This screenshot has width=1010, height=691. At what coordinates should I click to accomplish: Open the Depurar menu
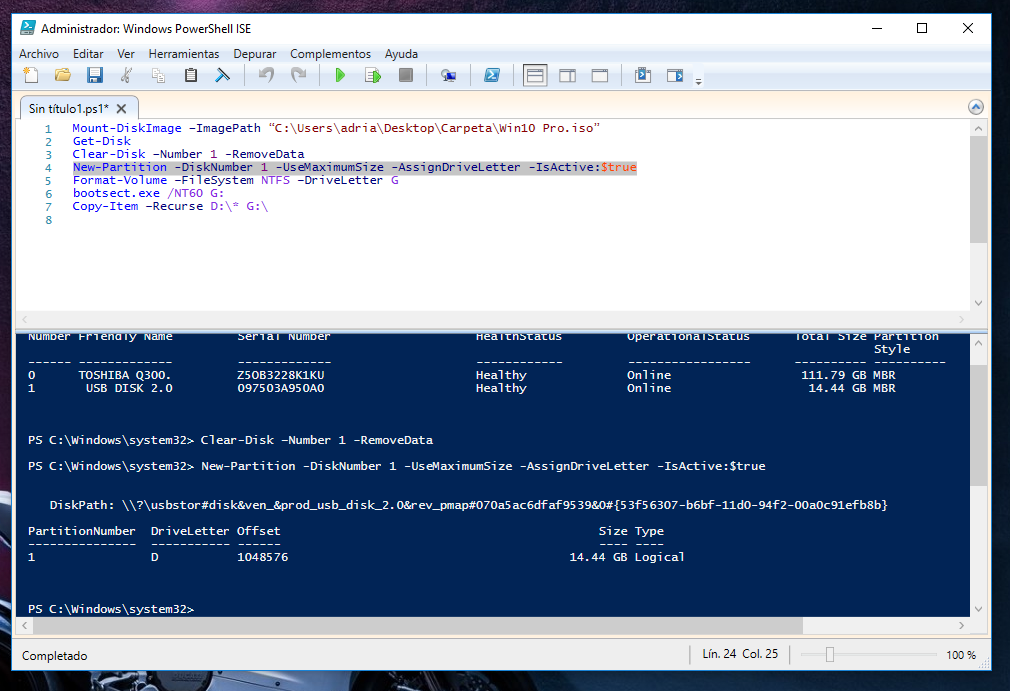[254, 54]
